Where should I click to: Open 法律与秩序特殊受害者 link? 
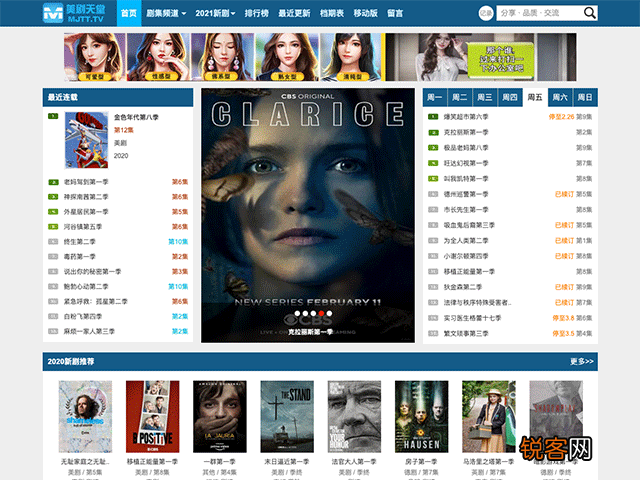click(x=478, y=302)
